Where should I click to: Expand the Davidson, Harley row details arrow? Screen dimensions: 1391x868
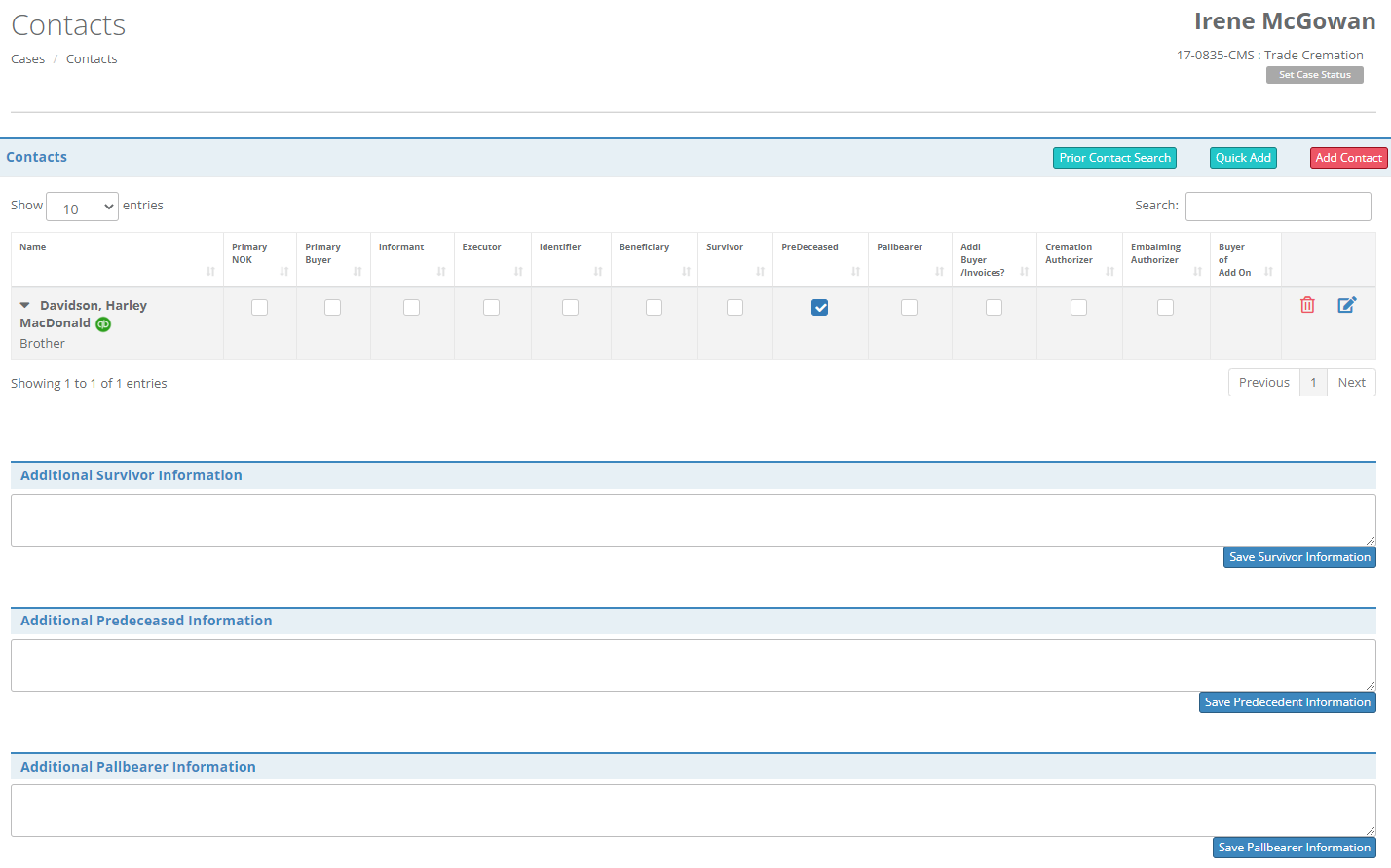tap(25, 306)
